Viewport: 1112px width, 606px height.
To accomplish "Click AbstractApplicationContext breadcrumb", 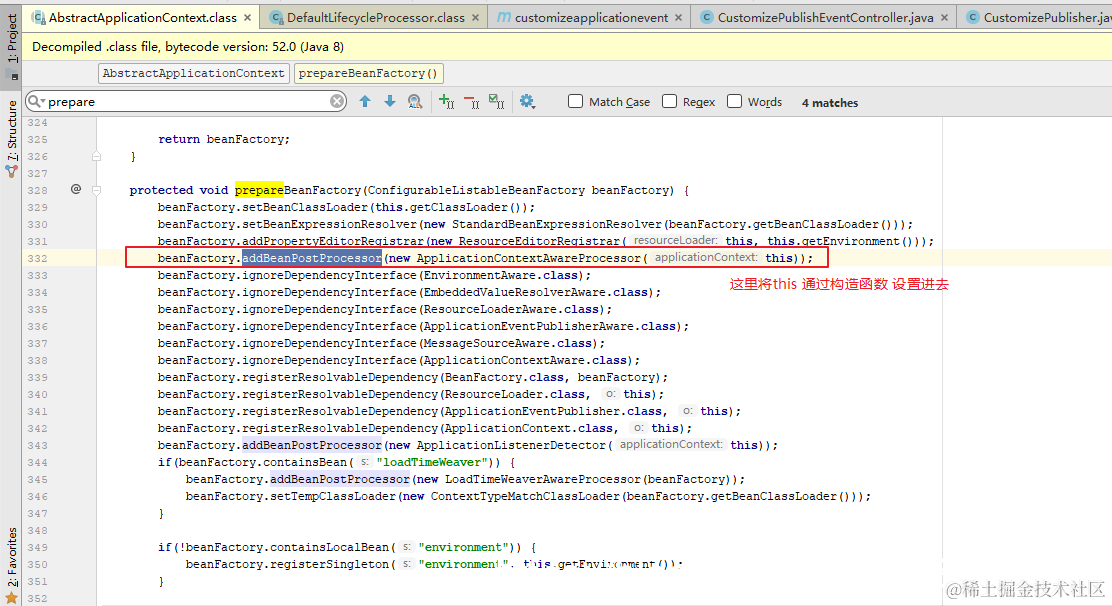I will click(x=194, y=73).
